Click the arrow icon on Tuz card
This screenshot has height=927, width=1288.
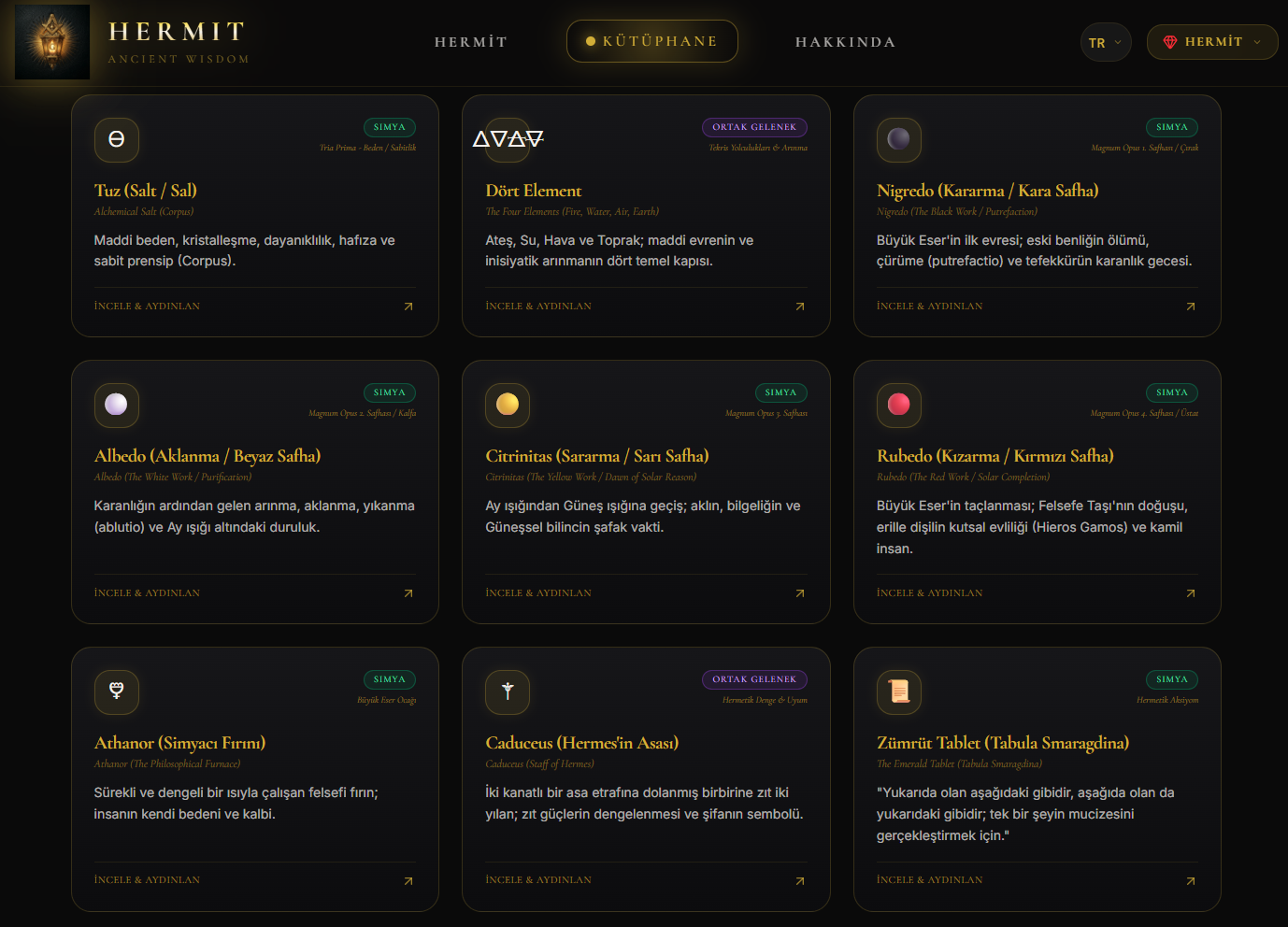click(408, 307)
